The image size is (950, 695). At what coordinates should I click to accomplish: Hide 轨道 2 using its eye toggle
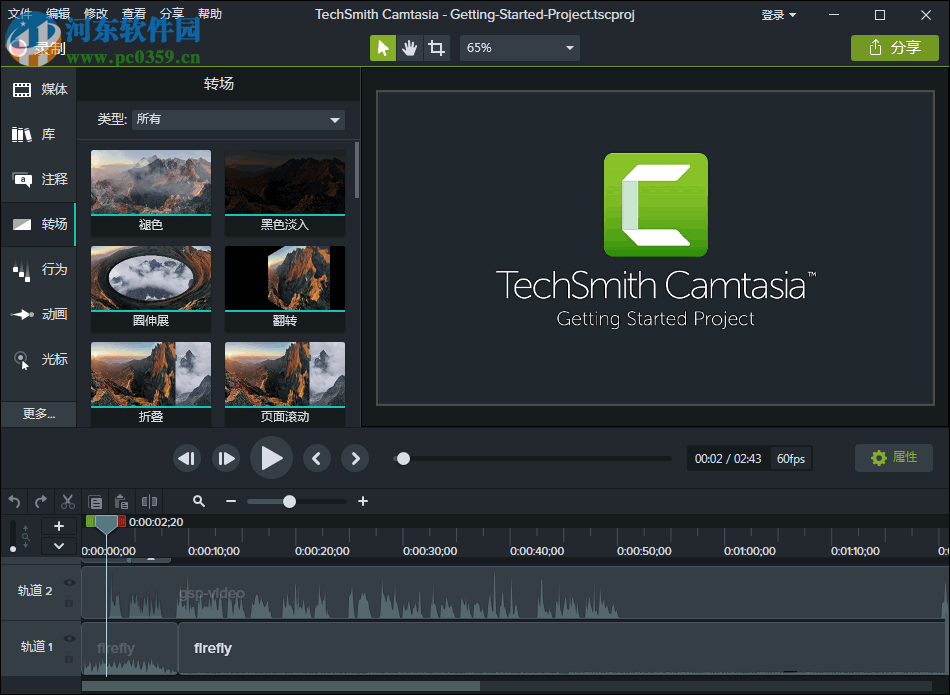pos(69,582)
